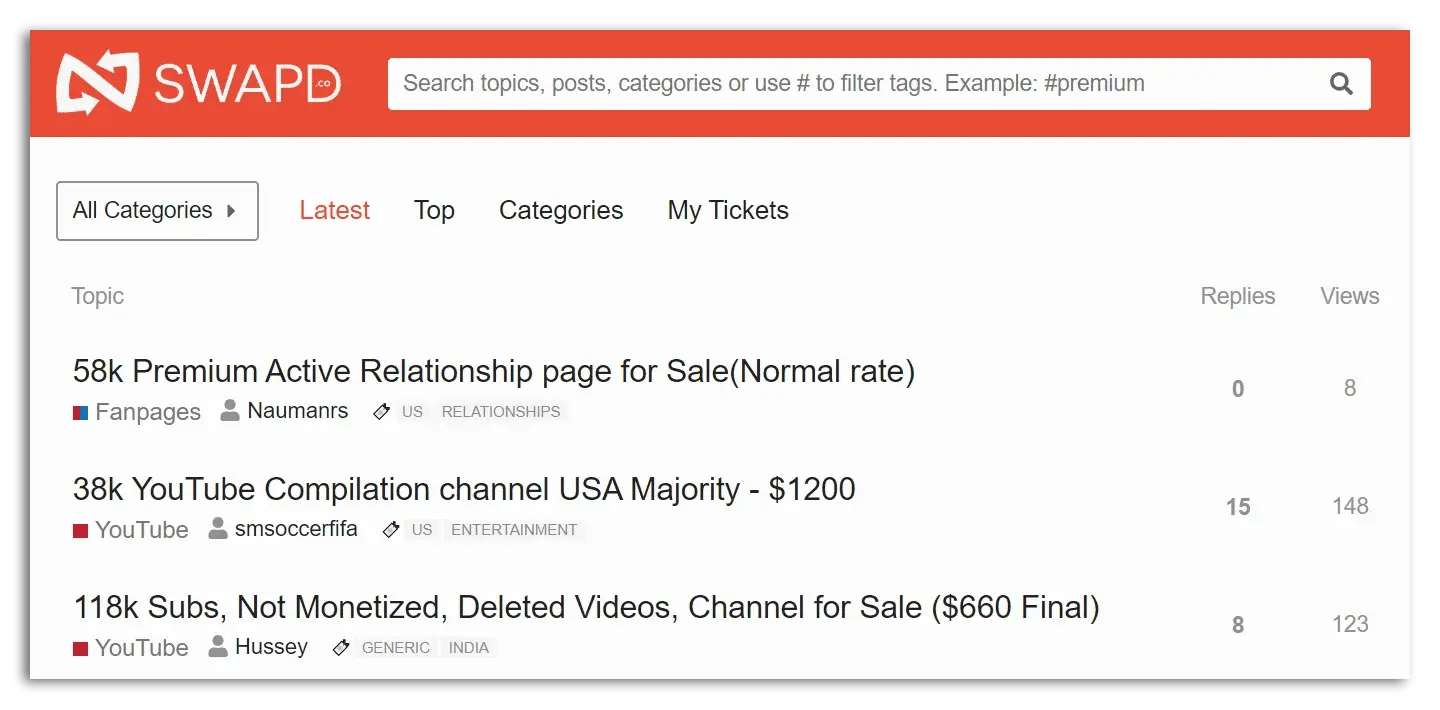Image resolution: width=1440 pixels, height=710 pixels.
Task: Expand the All Categories dropdown
Action: [x=157, y=211]
